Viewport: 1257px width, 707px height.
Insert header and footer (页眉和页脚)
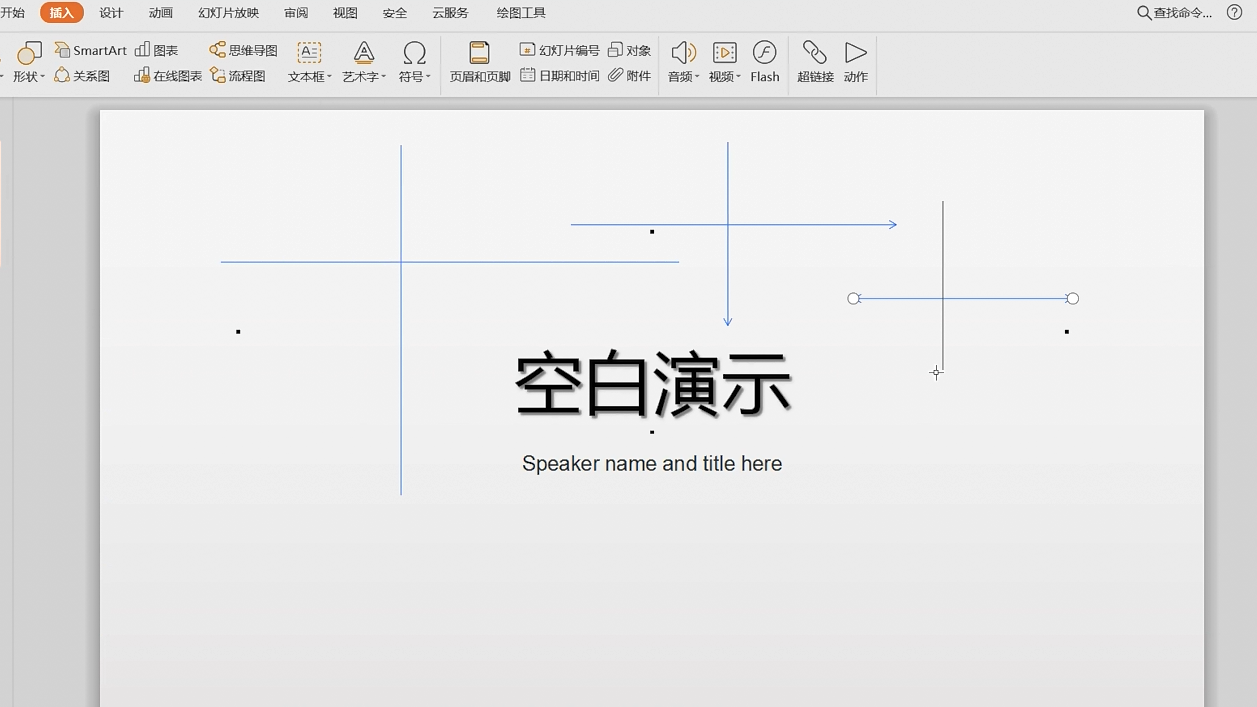click(480, 62)
